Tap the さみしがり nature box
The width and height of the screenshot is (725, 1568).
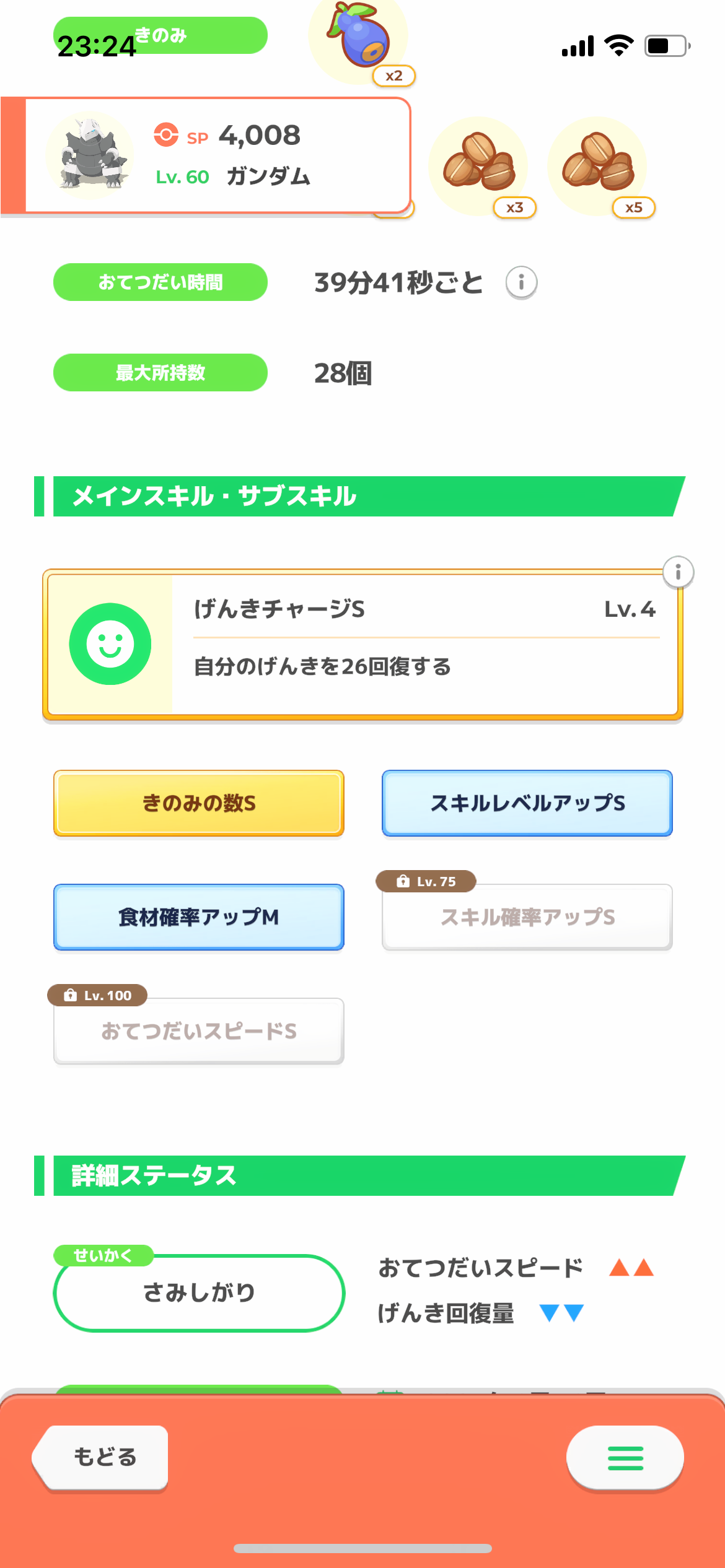(199, 1292)
